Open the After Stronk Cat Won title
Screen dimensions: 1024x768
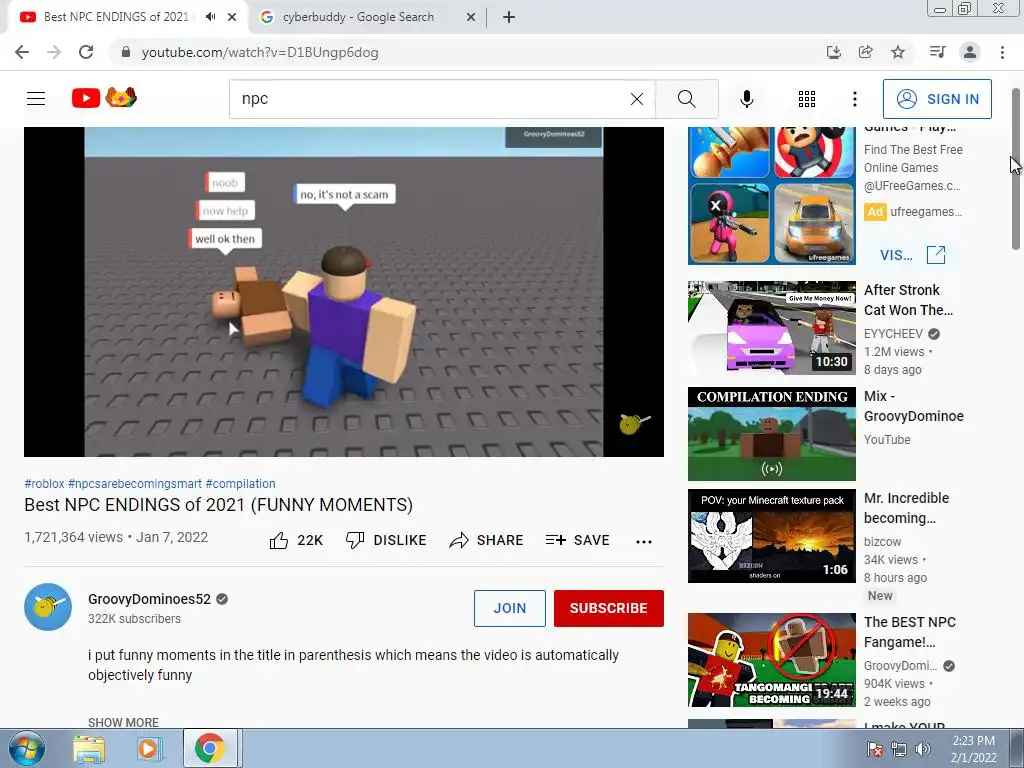[x=908, y=300]
